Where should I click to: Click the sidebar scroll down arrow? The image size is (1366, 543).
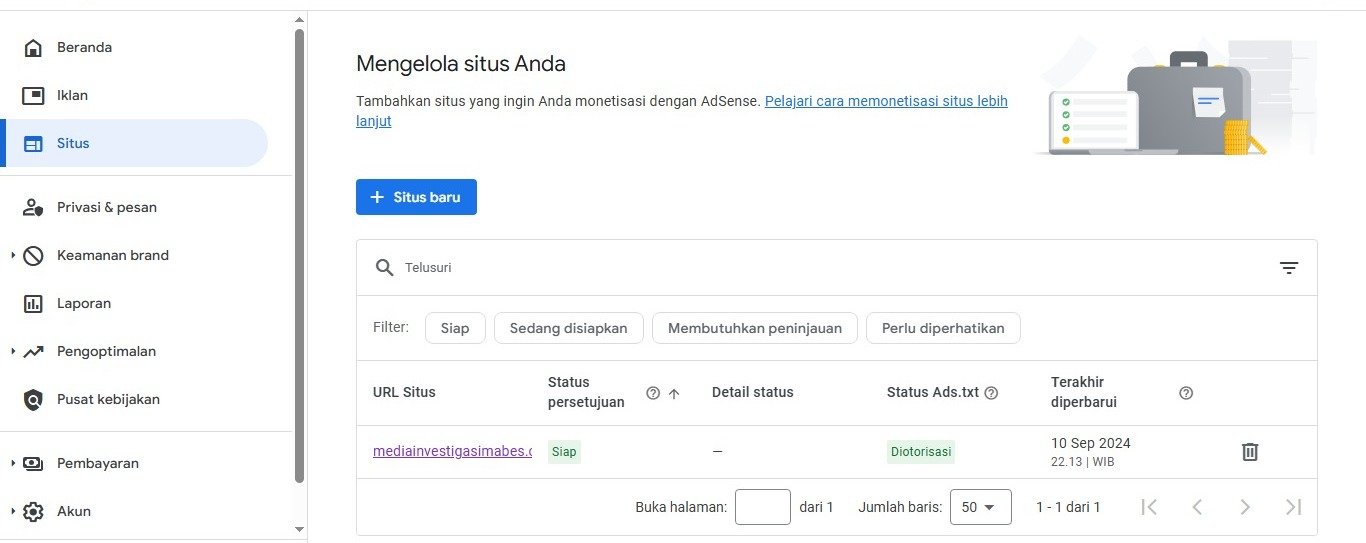click(x=300, y=528)
